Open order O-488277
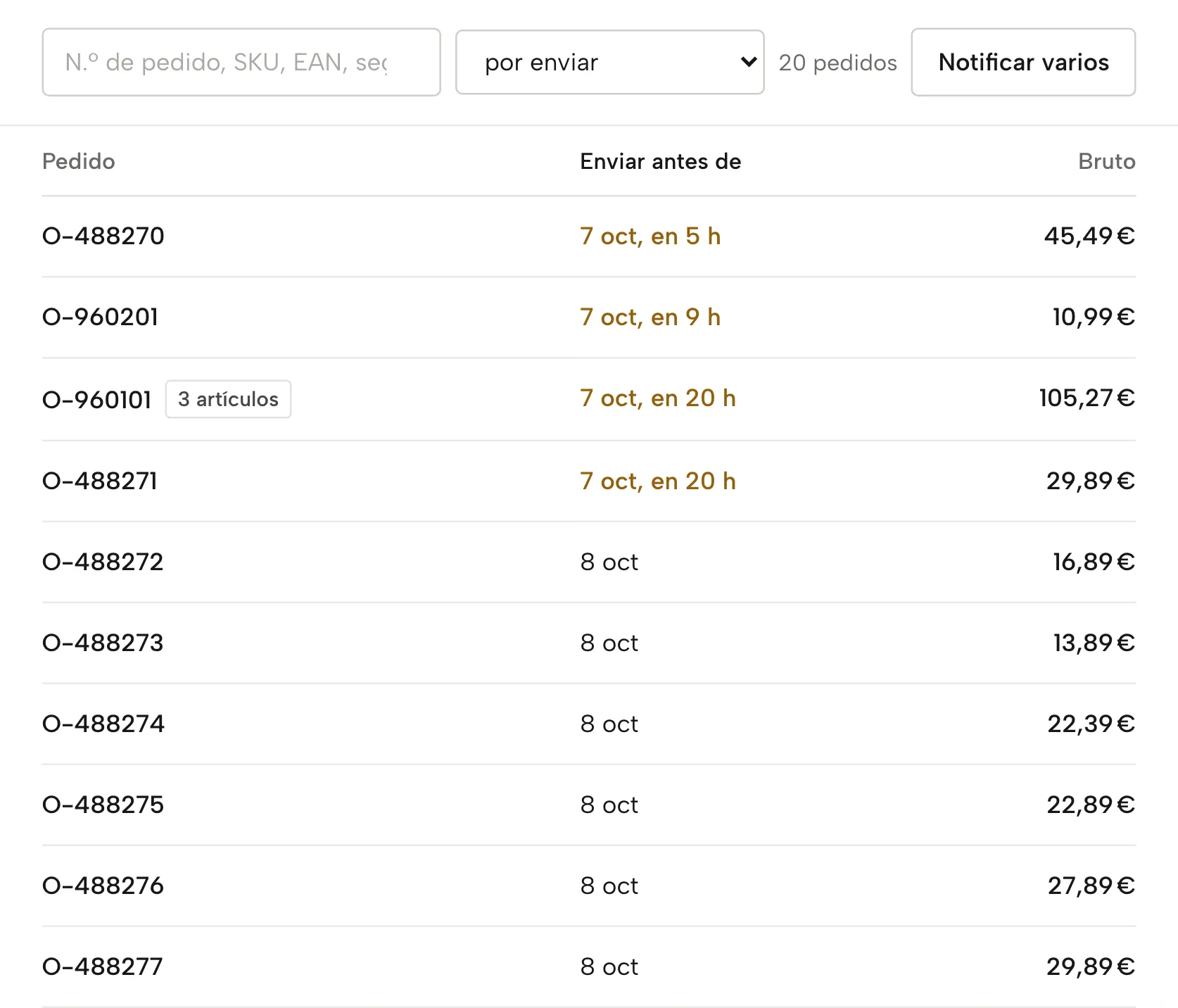The width and height of the screenshot is (1178, 1008). pyautogui.click(x=103, y=966)
